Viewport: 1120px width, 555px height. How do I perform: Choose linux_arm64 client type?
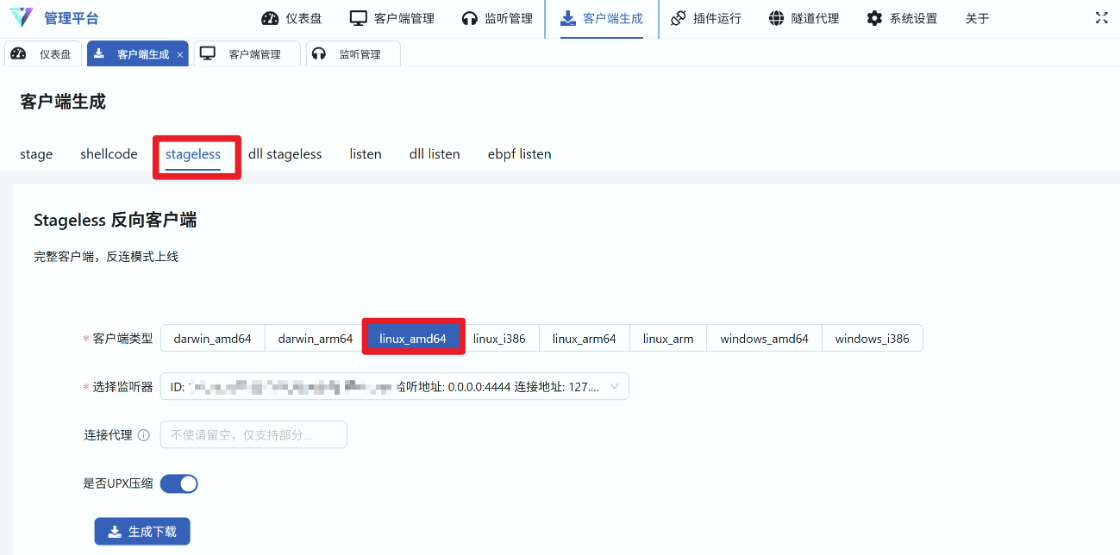pyautogui.click(x=584, y=339)
